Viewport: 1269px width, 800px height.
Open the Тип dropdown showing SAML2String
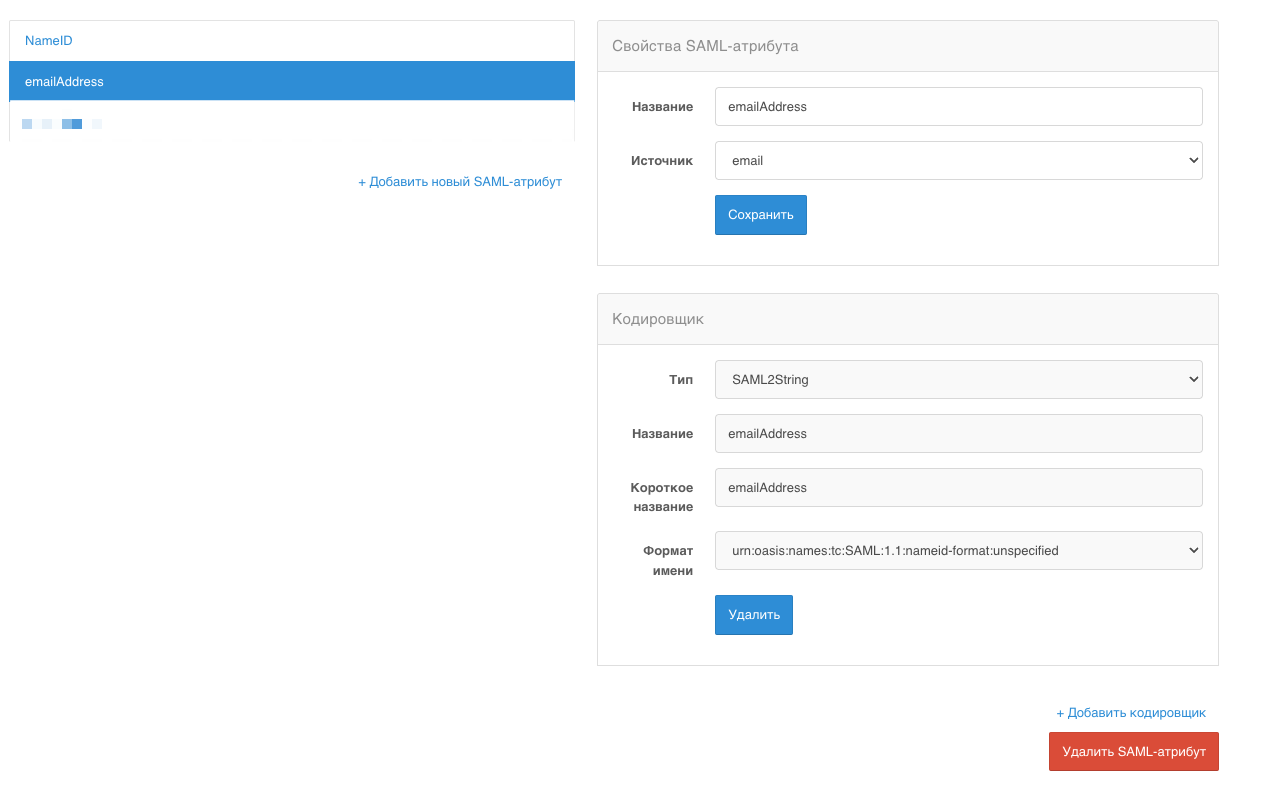[x=958, y=379]
